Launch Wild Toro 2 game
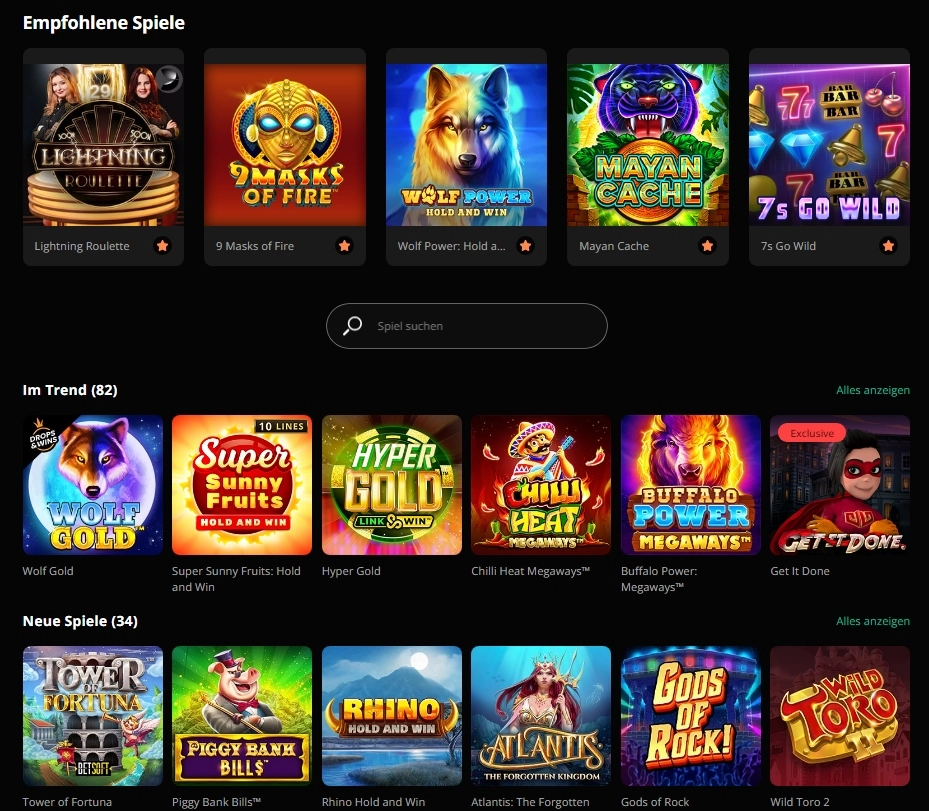 (840, 716)
